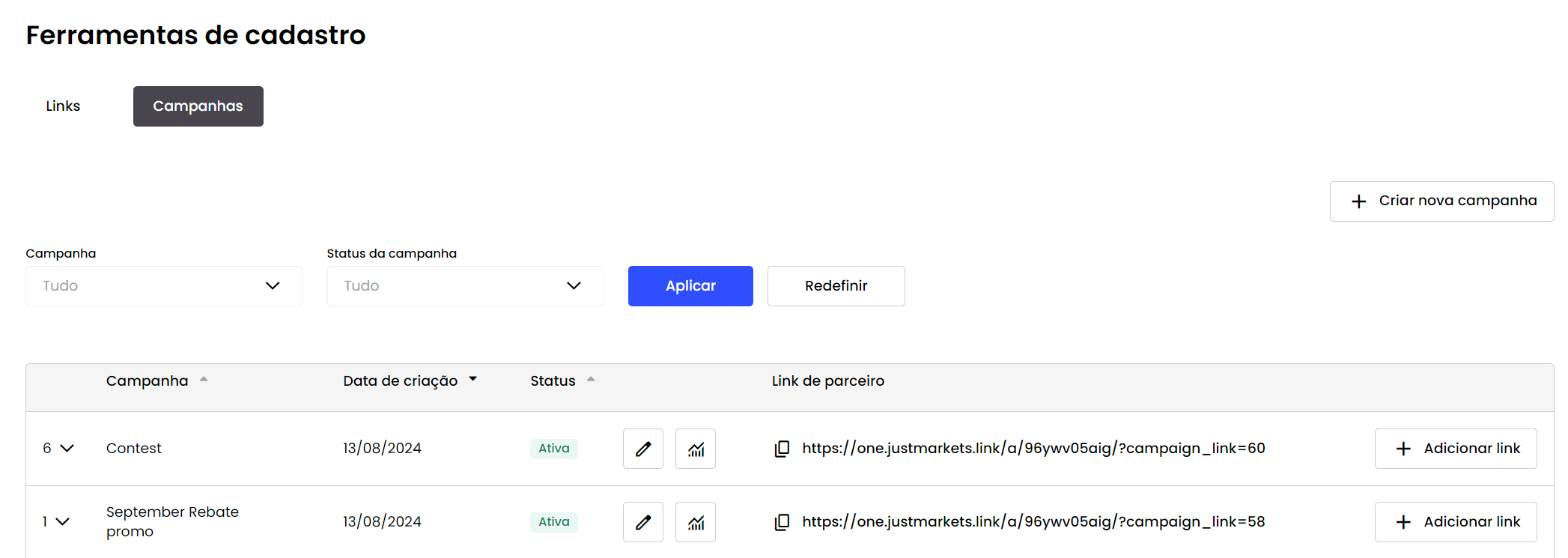Viewport: 1568px width, 558px height.
Task: Click creation date of September Rebate promo
Action: pyautogui.click(x=382, y=521)
